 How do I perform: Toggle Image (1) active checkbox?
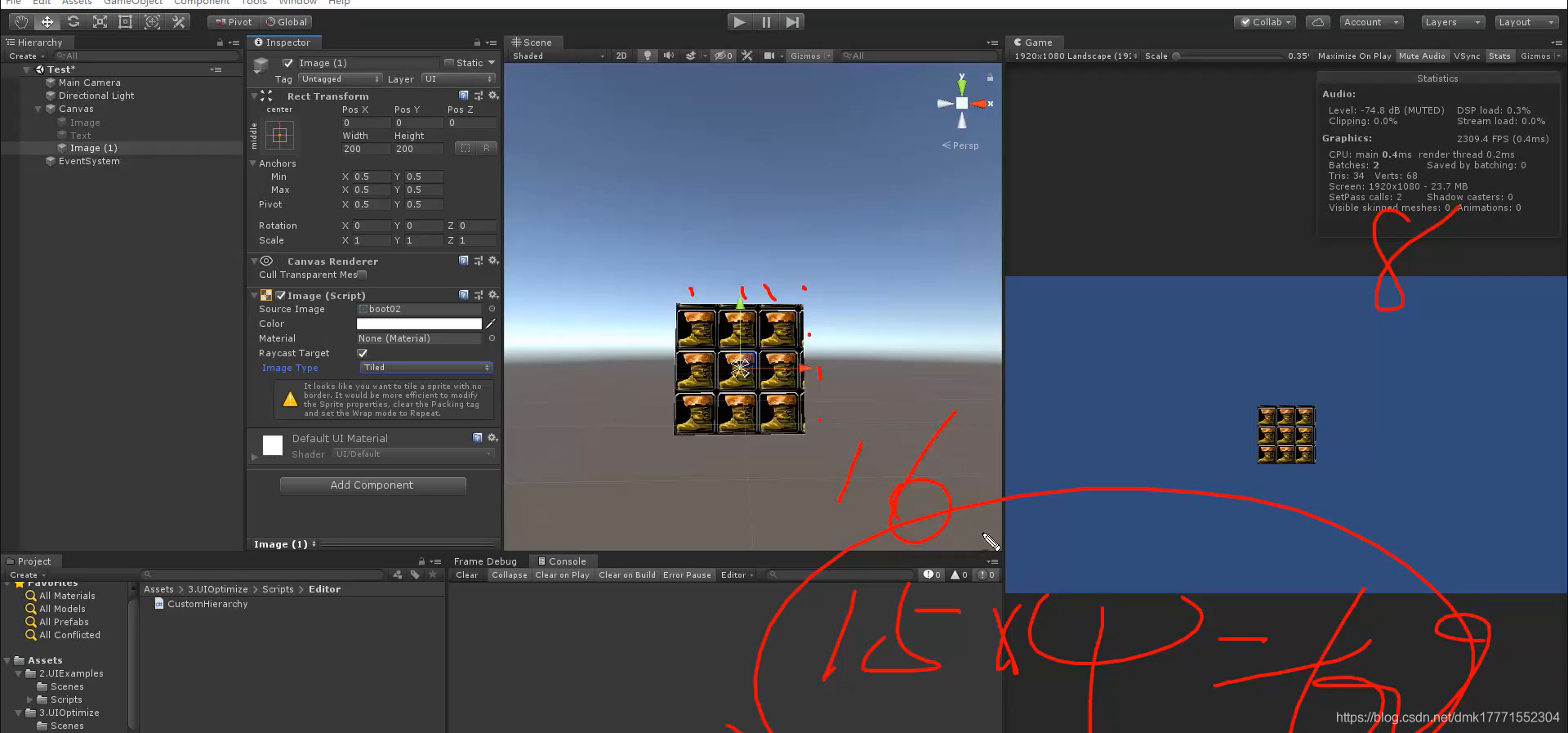coord(287,63)
